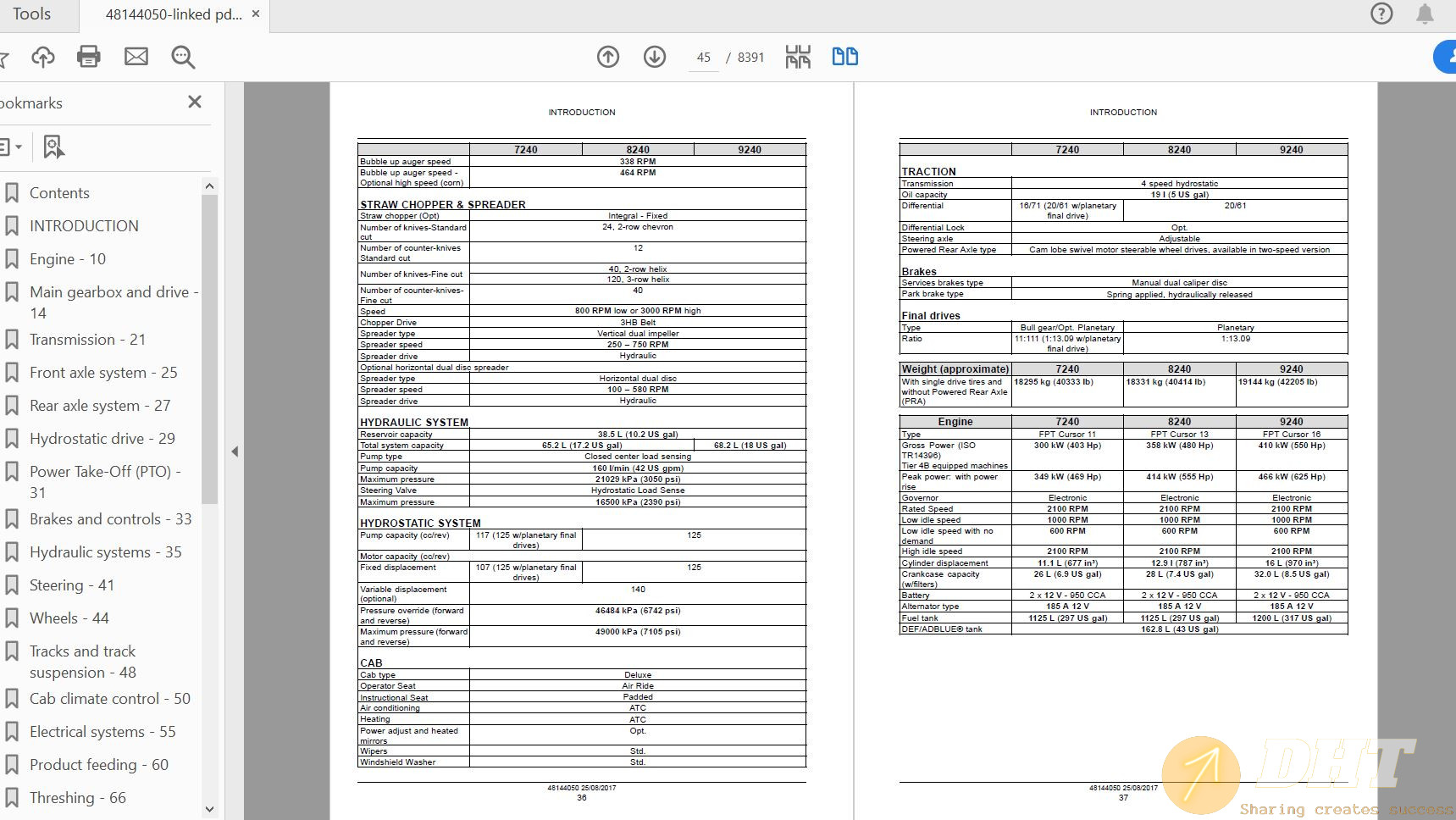This screenshot has height=820, width=1456.
Task: Close the Bookmarks panel
Action: [x=195, y=102]
